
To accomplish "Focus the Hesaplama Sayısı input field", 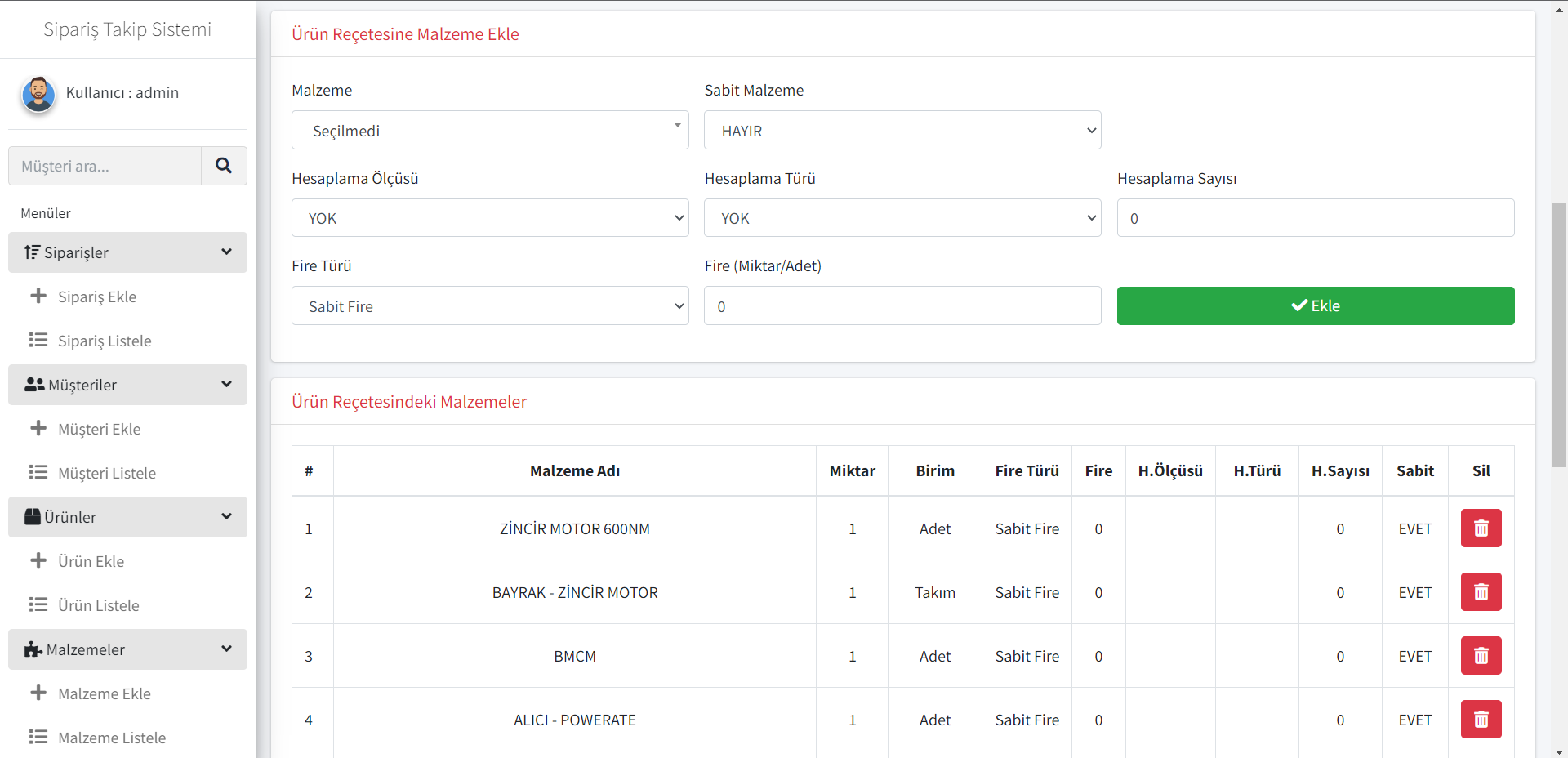I will tap(1315, 218).
